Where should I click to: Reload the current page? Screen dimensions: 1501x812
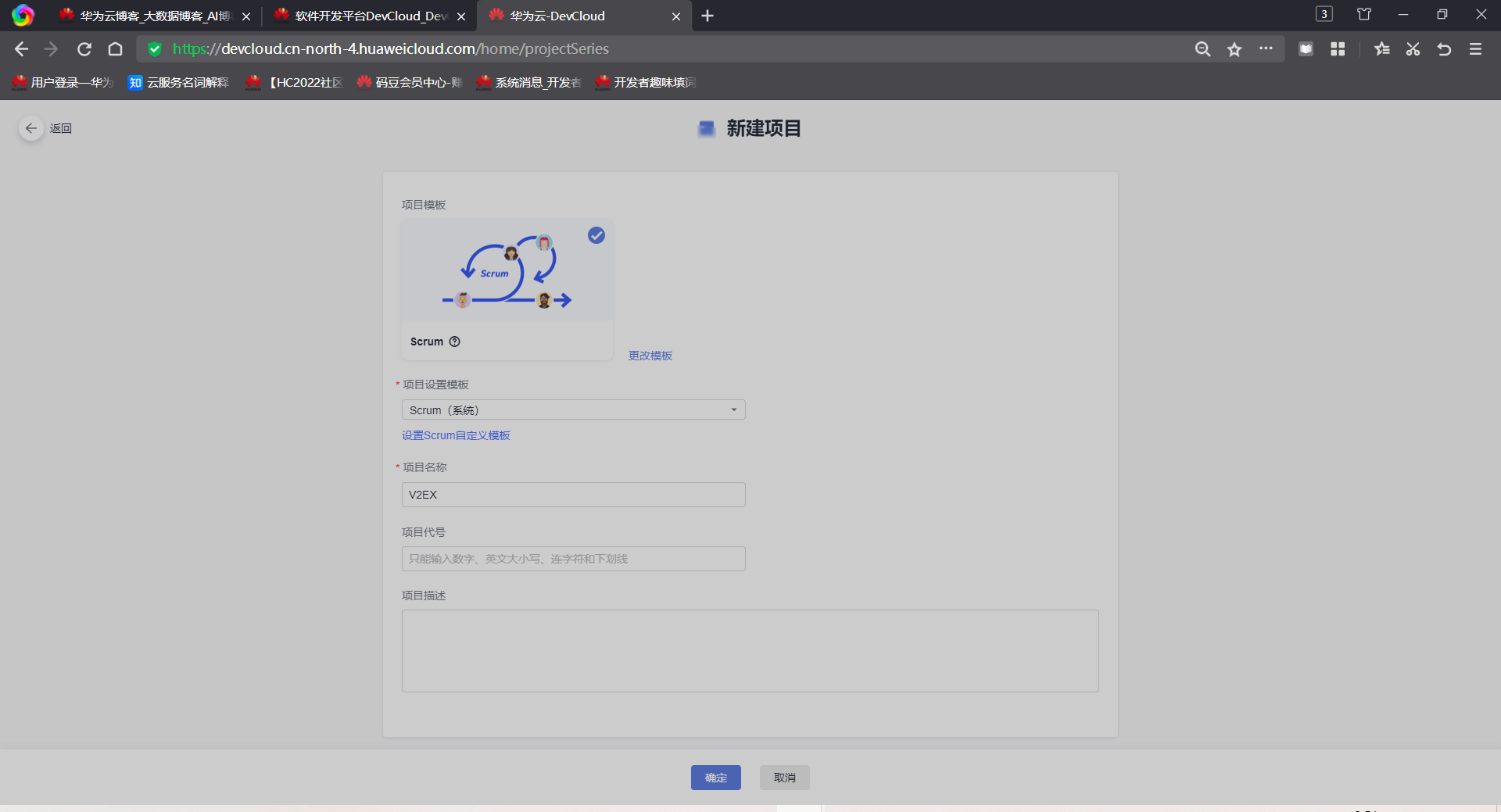(84, 49)
